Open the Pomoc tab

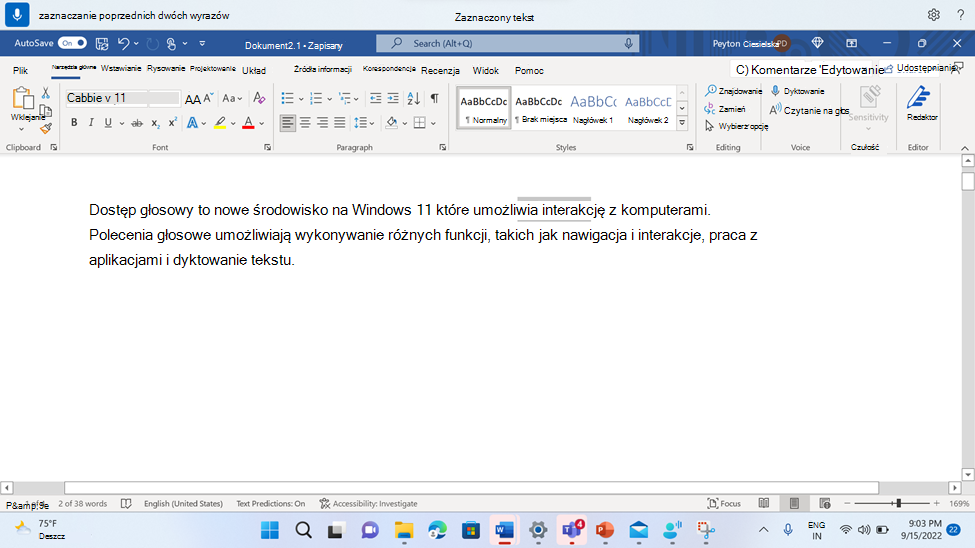[529, 70]
